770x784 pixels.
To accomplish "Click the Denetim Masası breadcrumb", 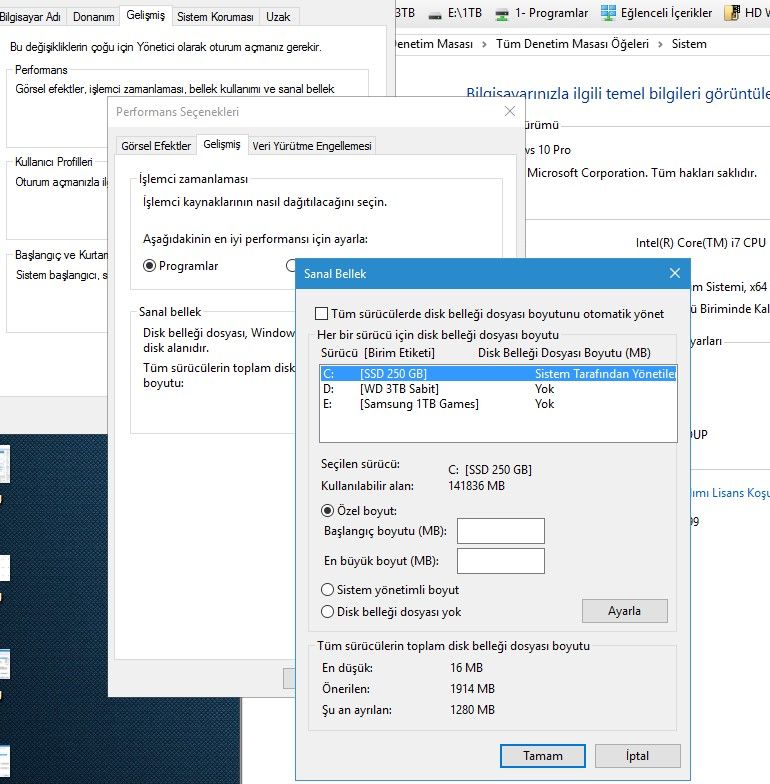I will click(x=434, y=44).
